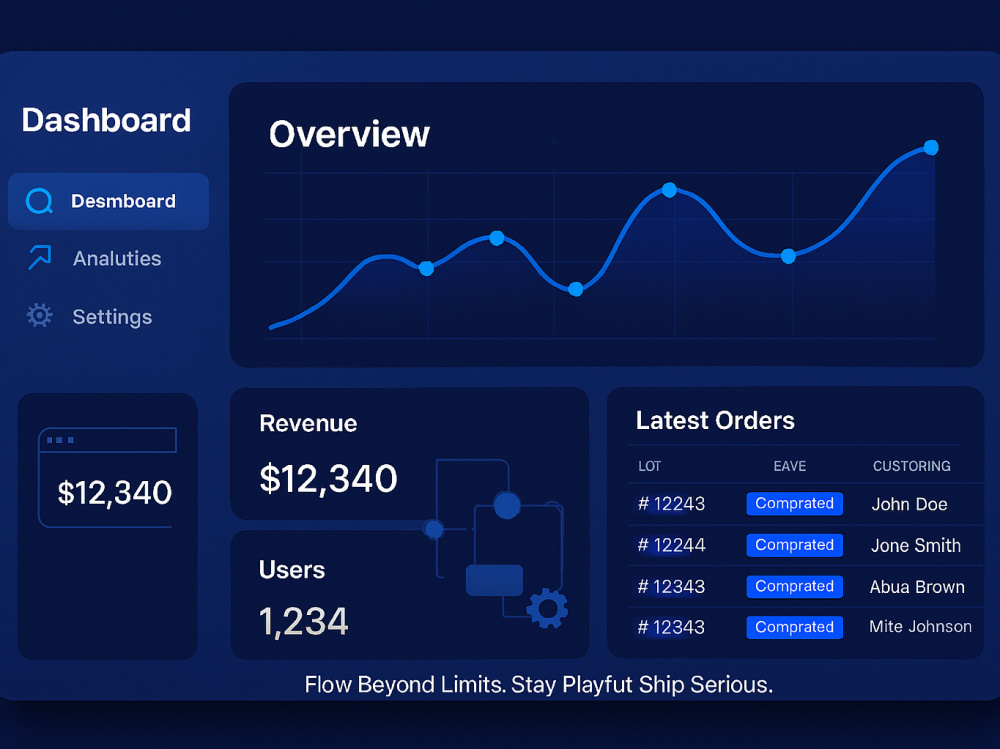Viewport: 1000px width, 749px height.
Task: Select customer name John Doe
Action: 909,504
